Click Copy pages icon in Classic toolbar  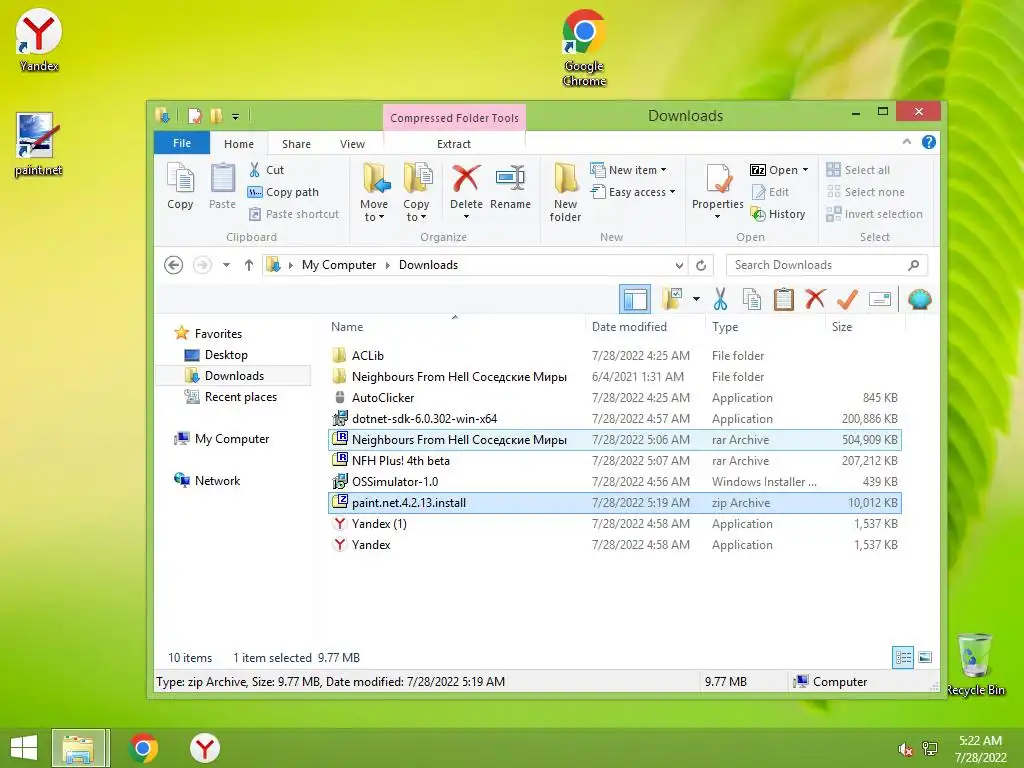(x=752, y=300)
